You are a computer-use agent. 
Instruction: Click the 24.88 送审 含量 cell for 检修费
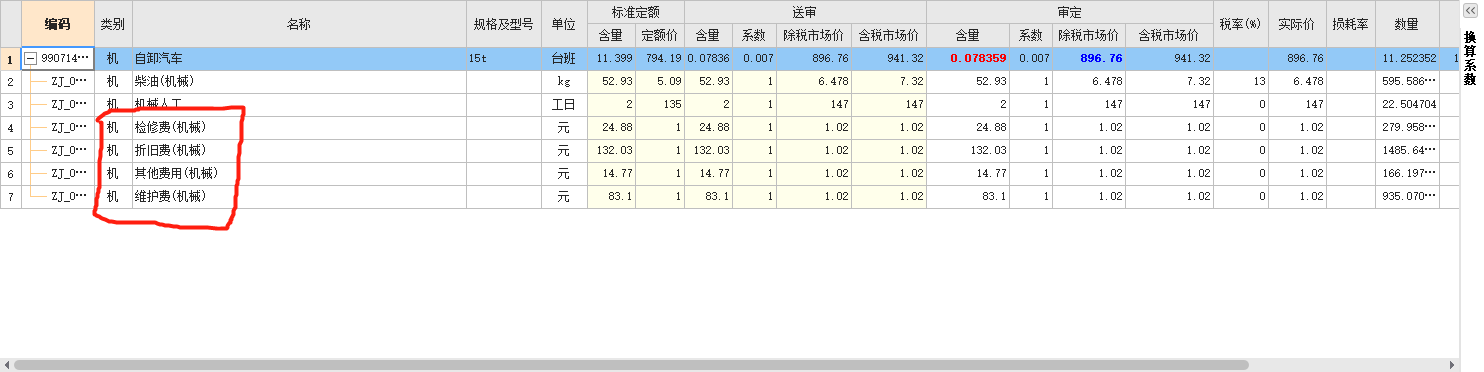709,127
